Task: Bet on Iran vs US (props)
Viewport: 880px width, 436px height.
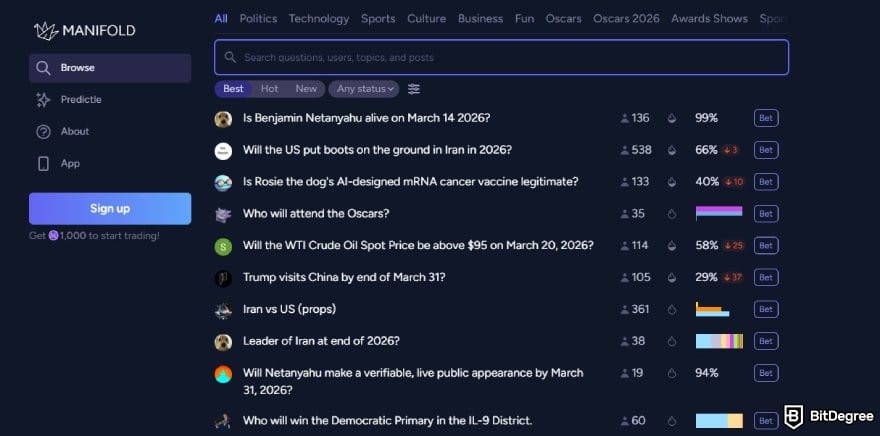Action: click(x=766, y=309)
